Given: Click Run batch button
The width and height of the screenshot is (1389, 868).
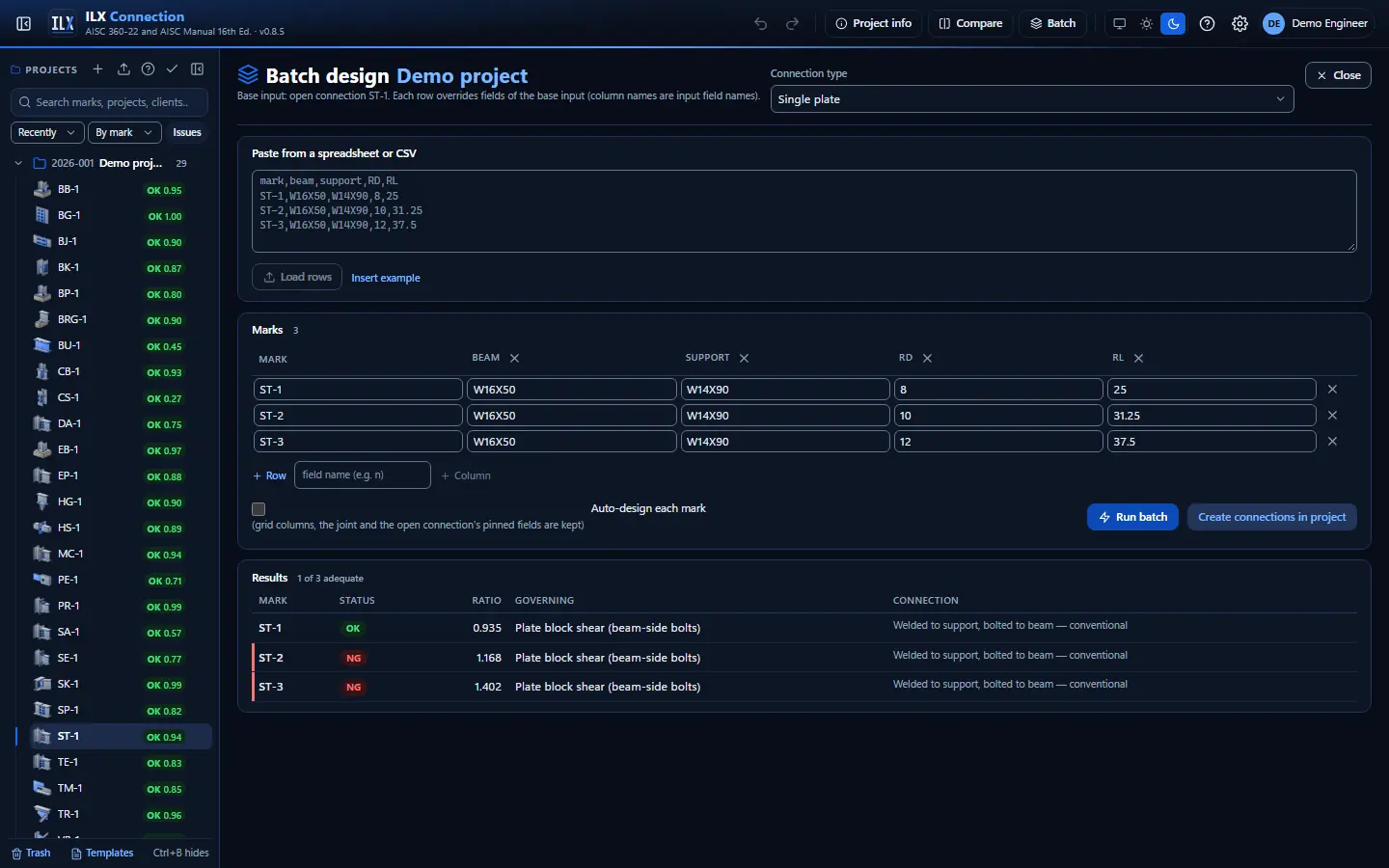Looking at the screenshot, I should click(1133, 517).
